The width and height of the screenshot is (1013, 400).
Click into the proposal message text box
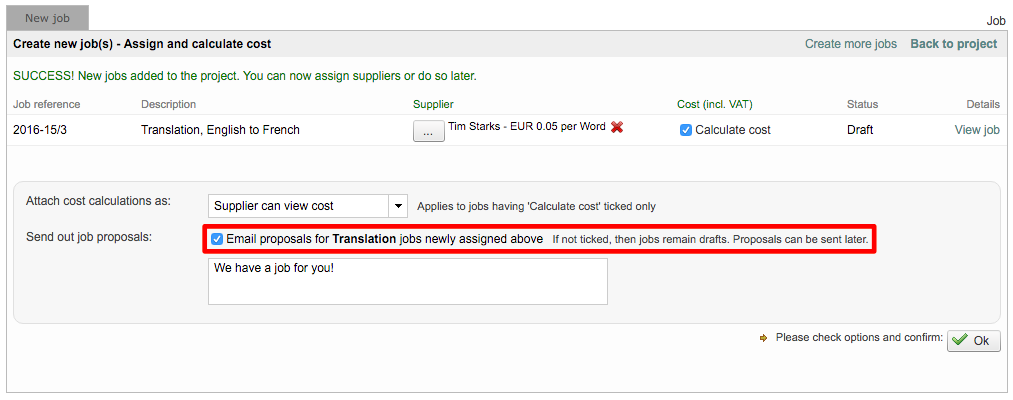click(408, 281)
